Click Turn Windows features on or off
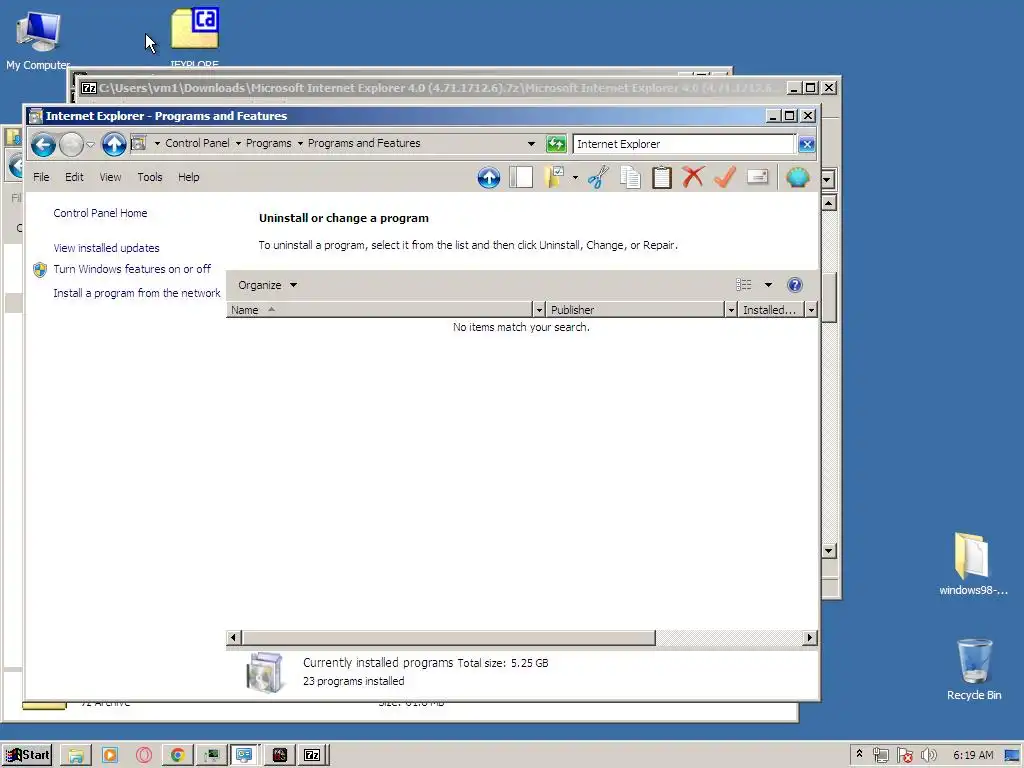This screenshot has height=768, width=1024. tap(132, 269)
